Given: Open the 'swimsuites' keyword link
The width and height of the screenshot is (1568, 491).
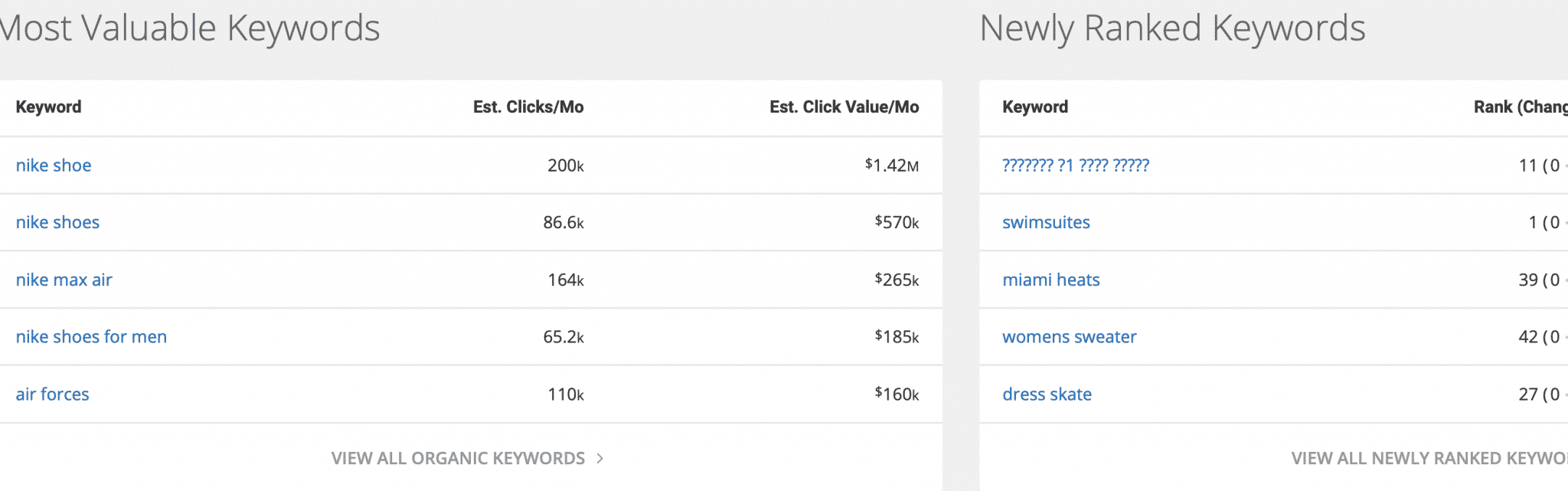Looking at the screenshot, I should pyautogui.click(x=1046, y=222).
